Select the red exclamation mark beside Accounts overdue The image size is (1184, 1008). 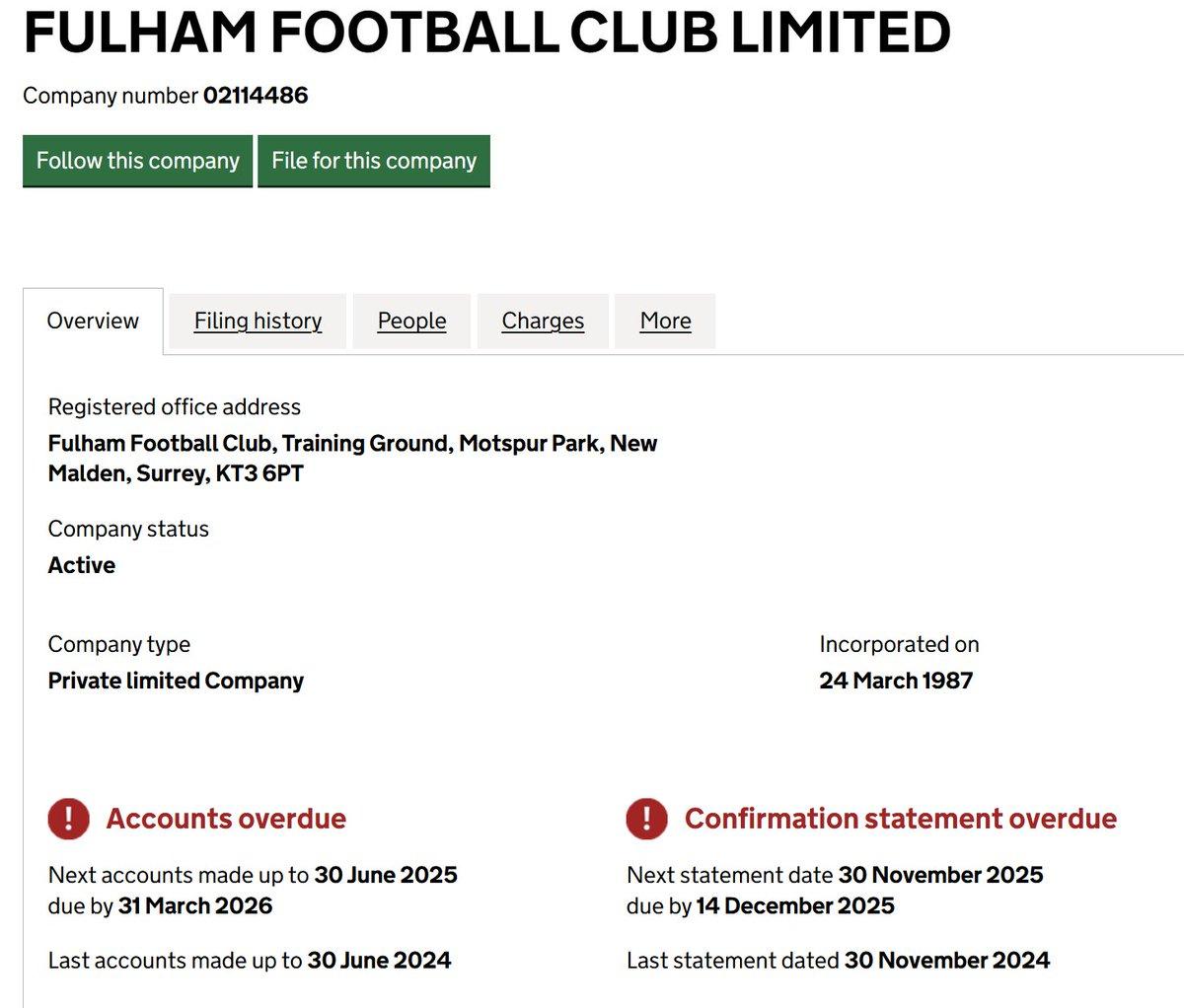[x=67, y=819]
